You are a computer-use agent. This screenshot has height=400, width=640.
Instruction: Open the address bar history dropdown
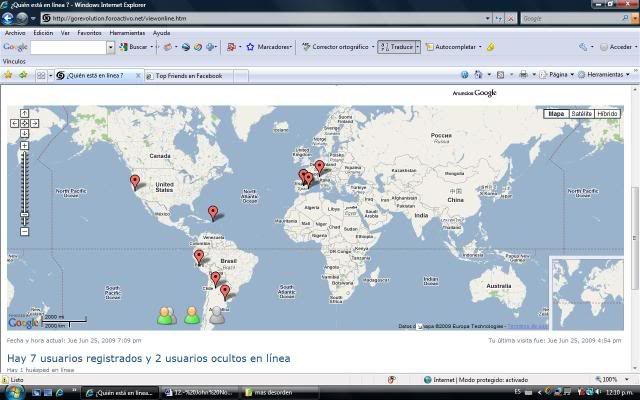[487, 18]
